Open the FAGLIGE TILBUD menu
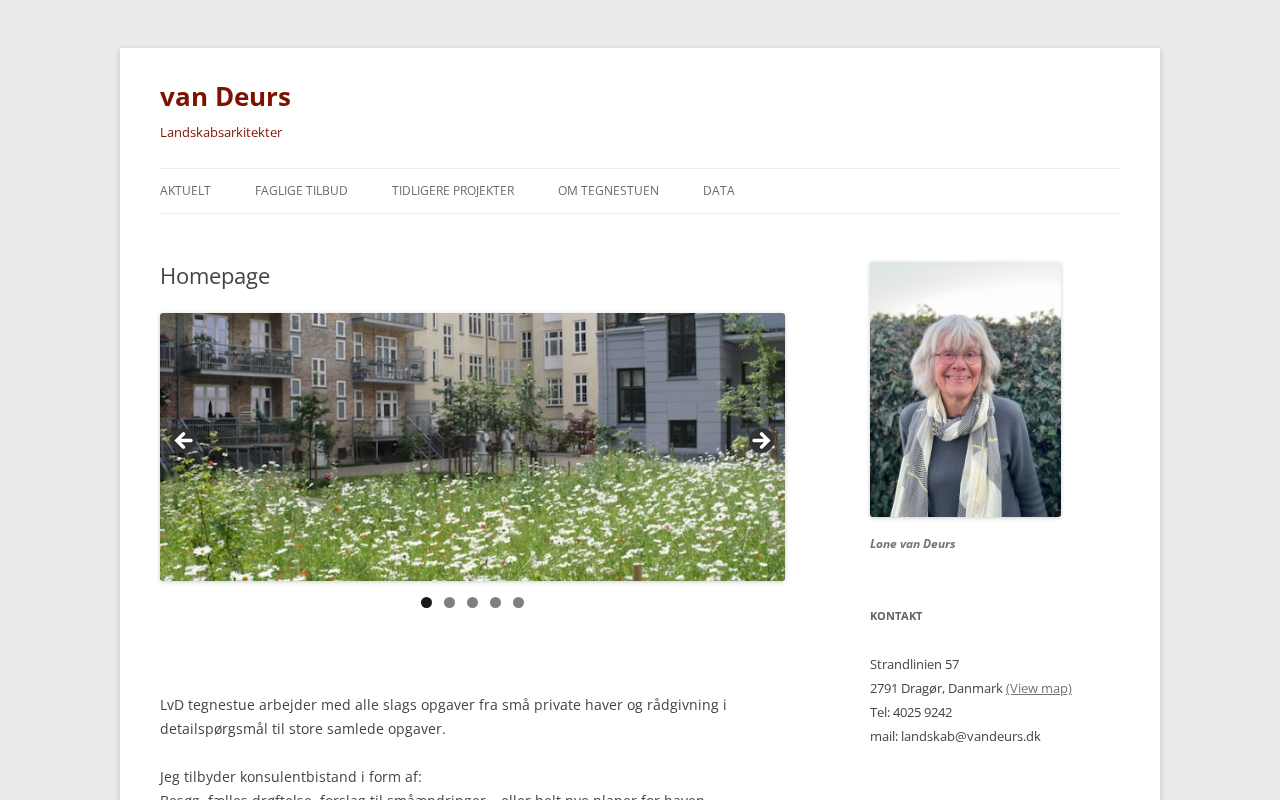The width and height of the screenshot is (1280, 800). point(301,191)
